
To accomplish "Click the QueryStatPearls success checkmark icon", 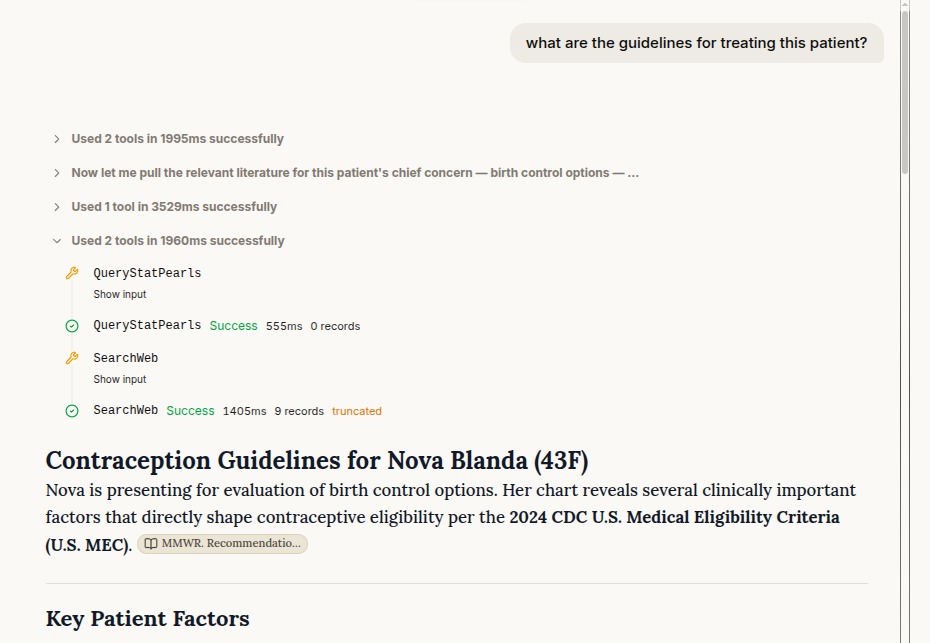I will [x=72, y=326].
